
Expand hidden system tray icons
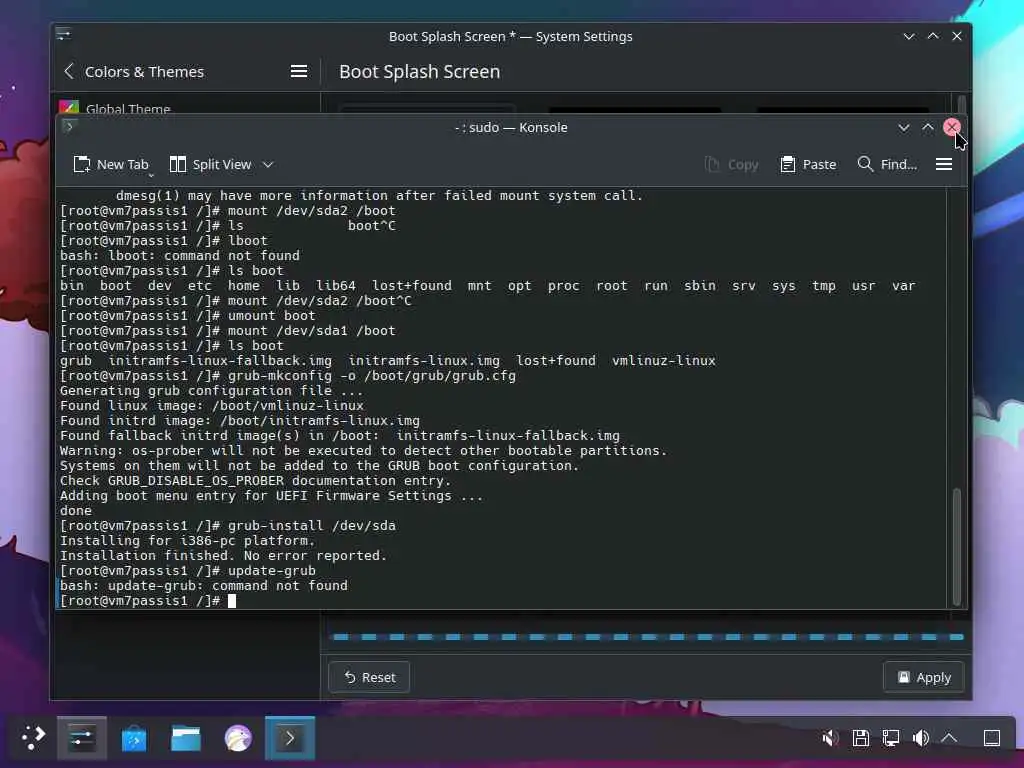click(949, 738)
